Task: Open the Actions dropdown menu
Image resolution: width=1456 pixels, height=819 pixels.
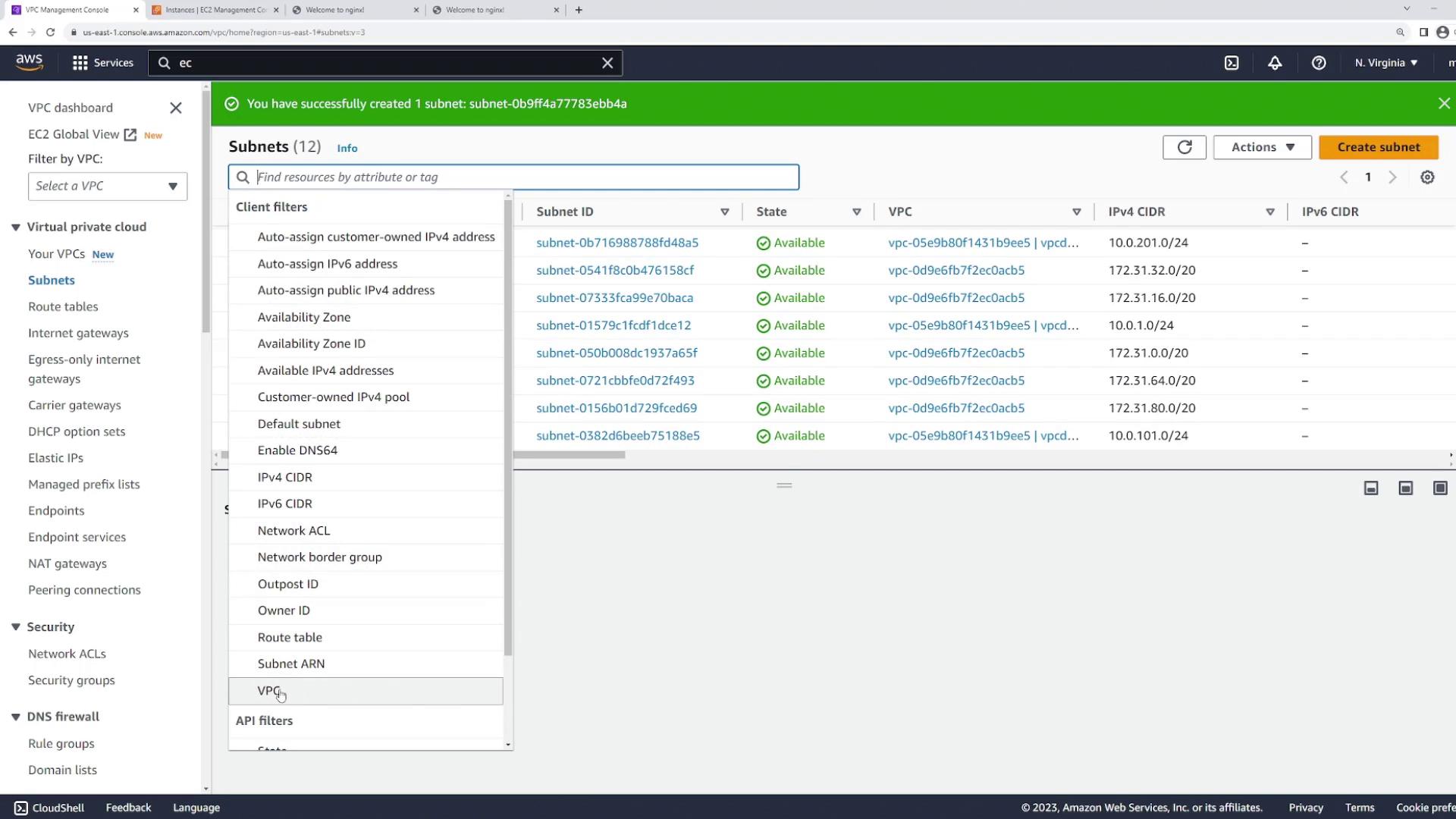Action: [1262, 147]
